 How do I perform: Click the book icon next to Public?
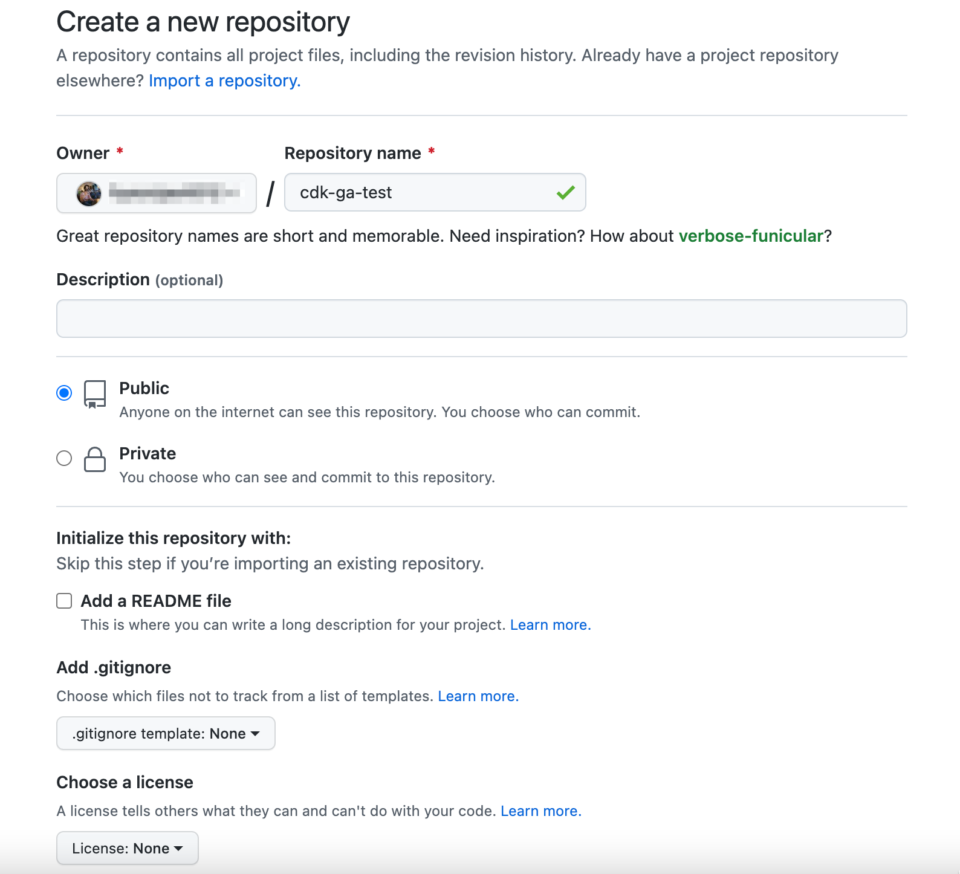[x=94, y=393]
